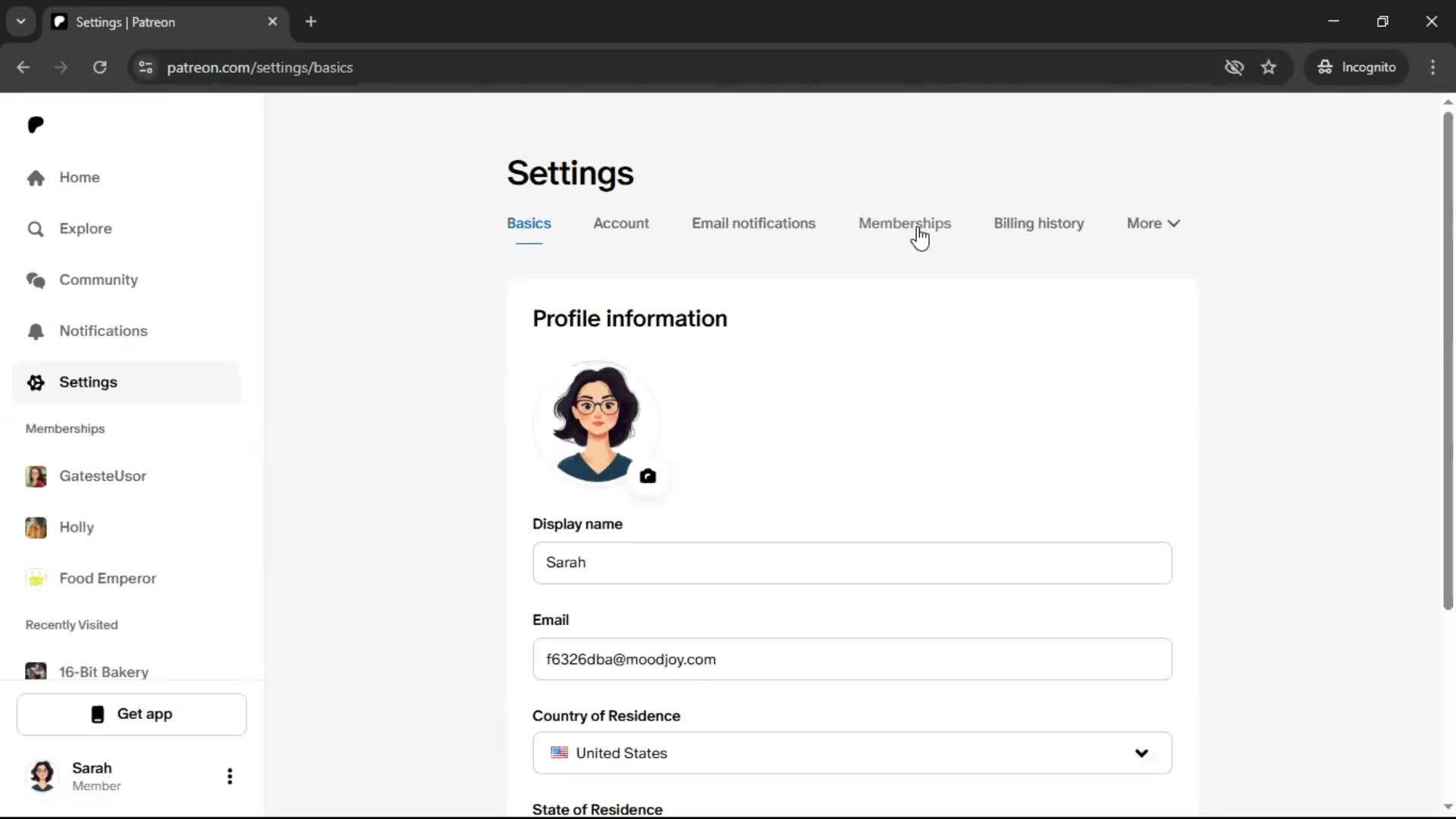Click the browser forward arrow
Viewport: 1456px width, 819px height.
[61, 67]
